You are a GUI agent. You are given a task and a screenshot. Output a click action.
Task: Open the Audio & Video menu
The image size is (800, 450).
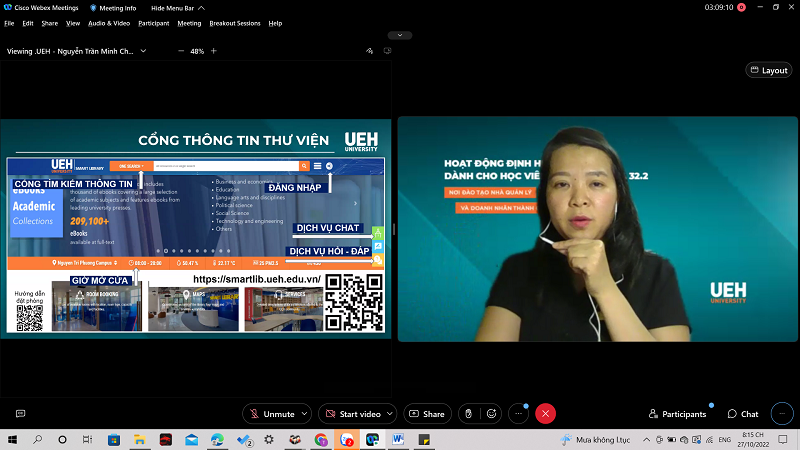109,23
